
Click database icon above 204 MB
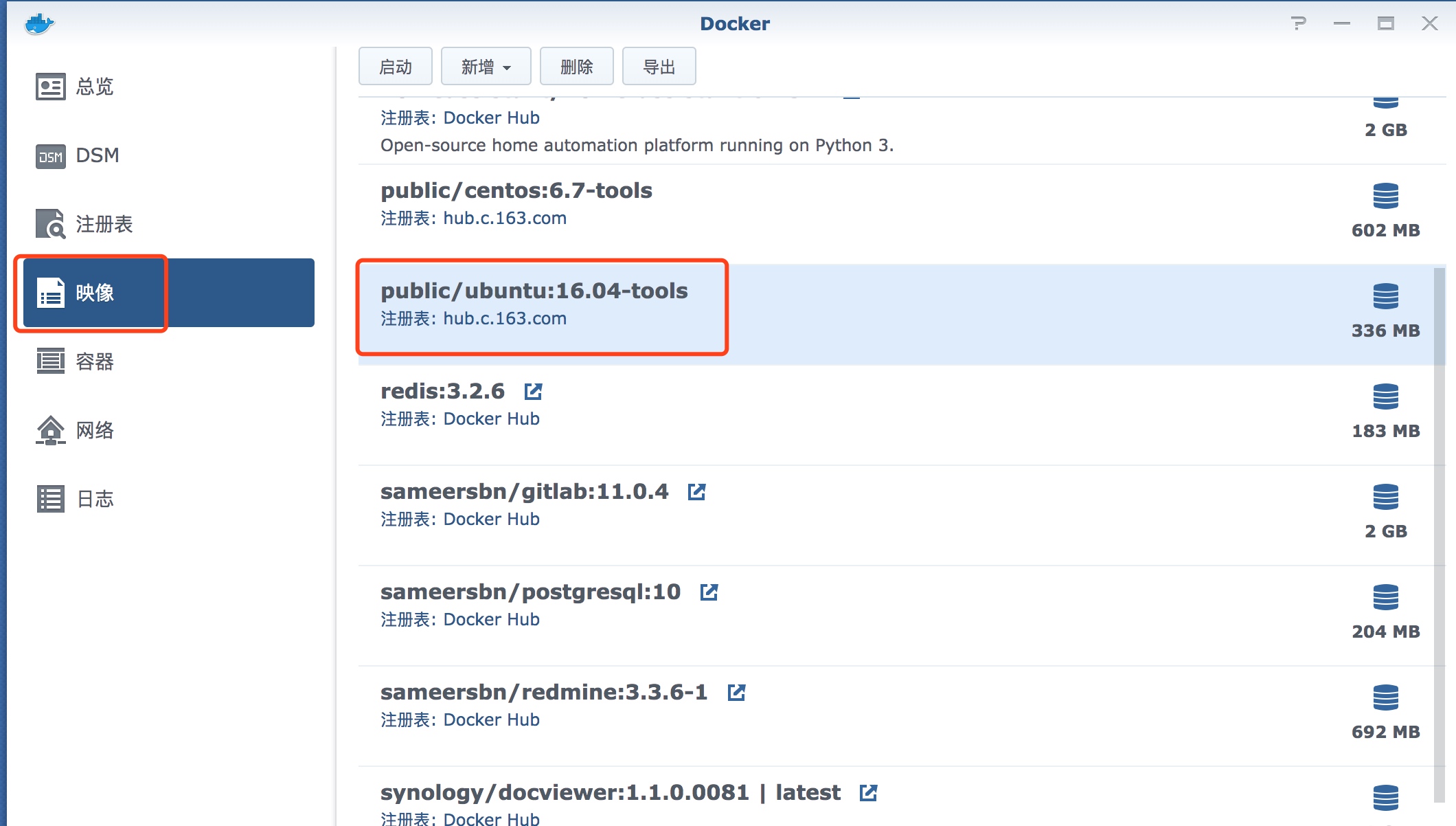(1386, 597)
